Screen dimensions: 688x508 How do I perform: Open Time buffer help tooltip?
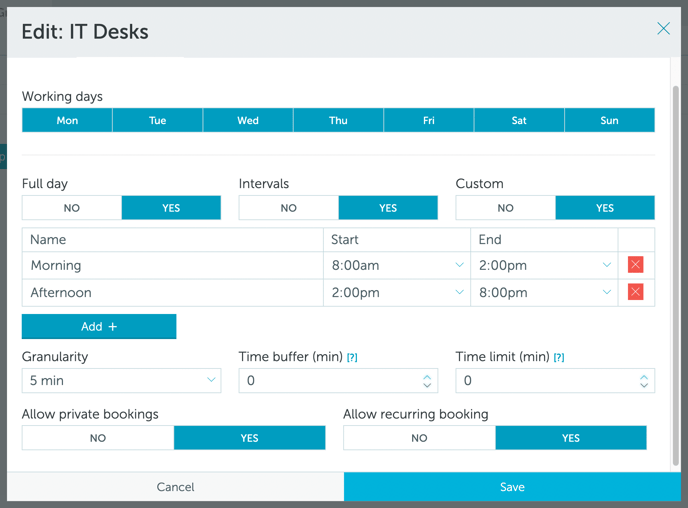click(x=352, y=357)
